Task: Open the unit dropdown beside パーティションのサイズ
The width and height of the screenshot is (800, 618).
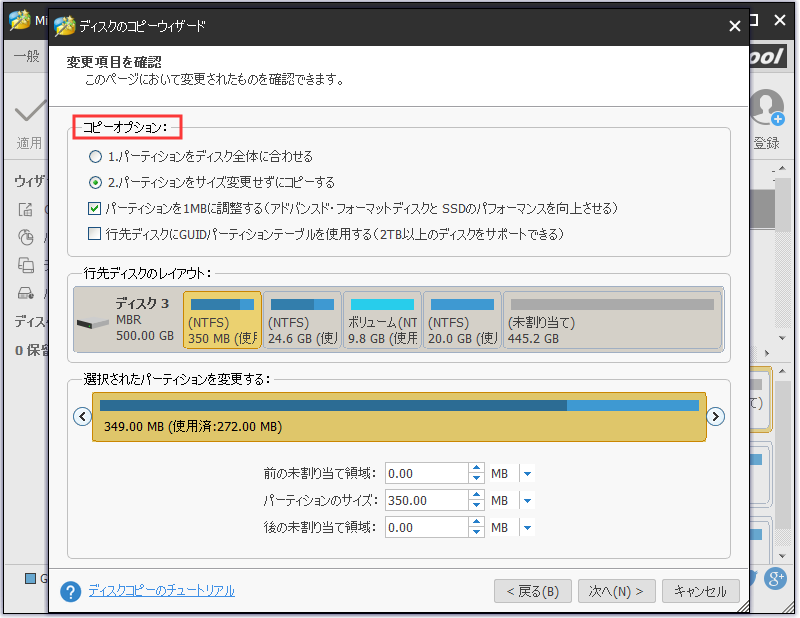Action: pyautogui.click(x=526, y=500)
